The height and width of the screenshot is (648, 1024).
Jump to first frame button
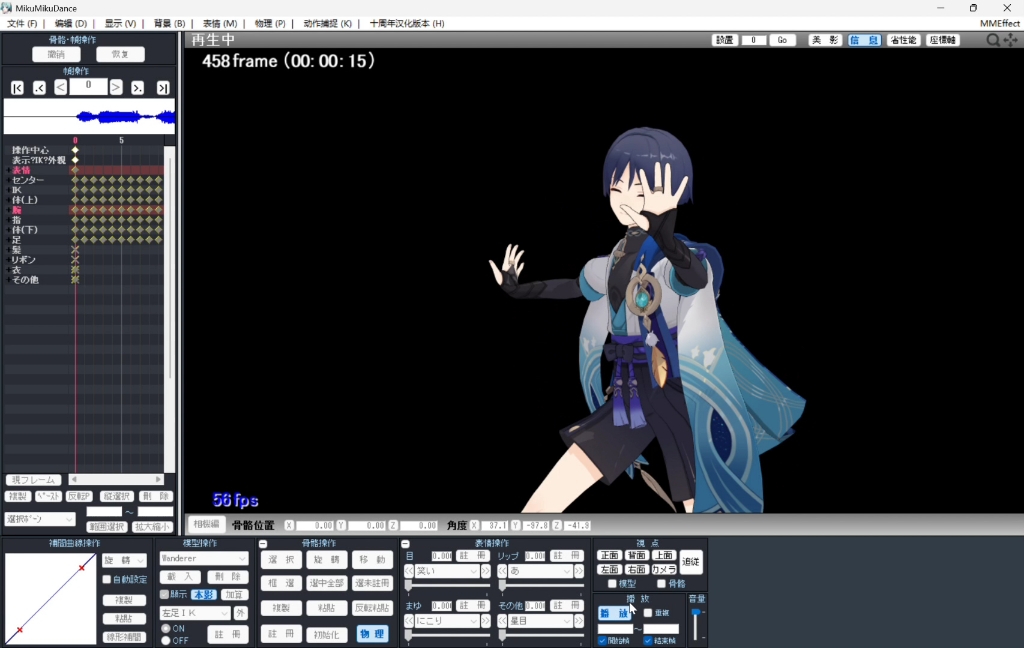18,88
